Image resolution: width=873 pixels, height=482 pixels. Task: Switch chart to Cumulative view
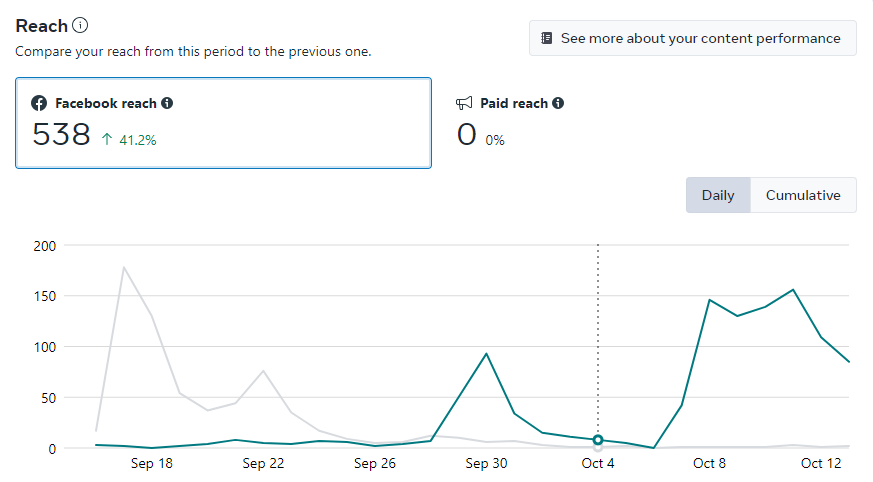803,195
